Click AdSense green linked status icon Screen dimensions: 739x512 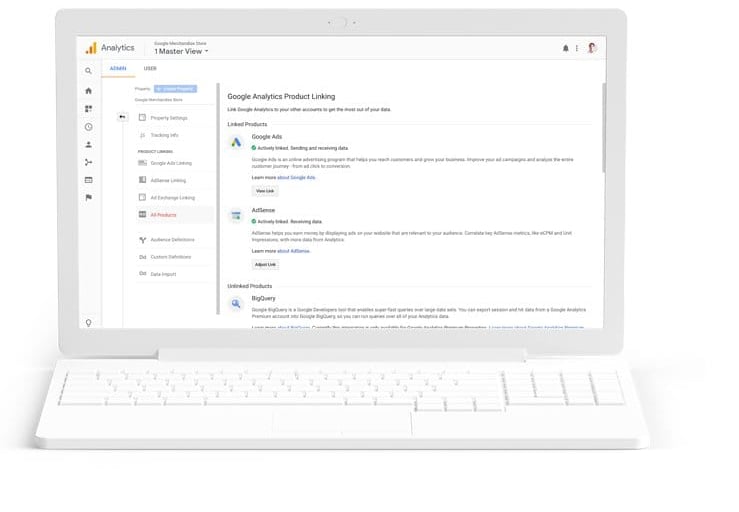click(254, 222)
